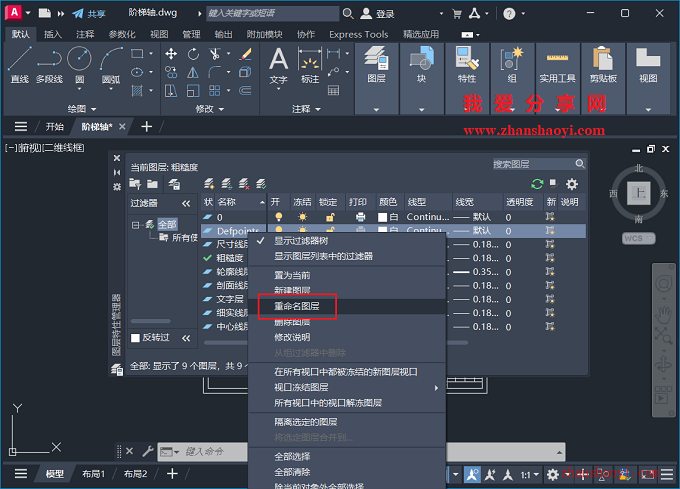Switch to the 开始 start file tab

(x=55, y=127)
